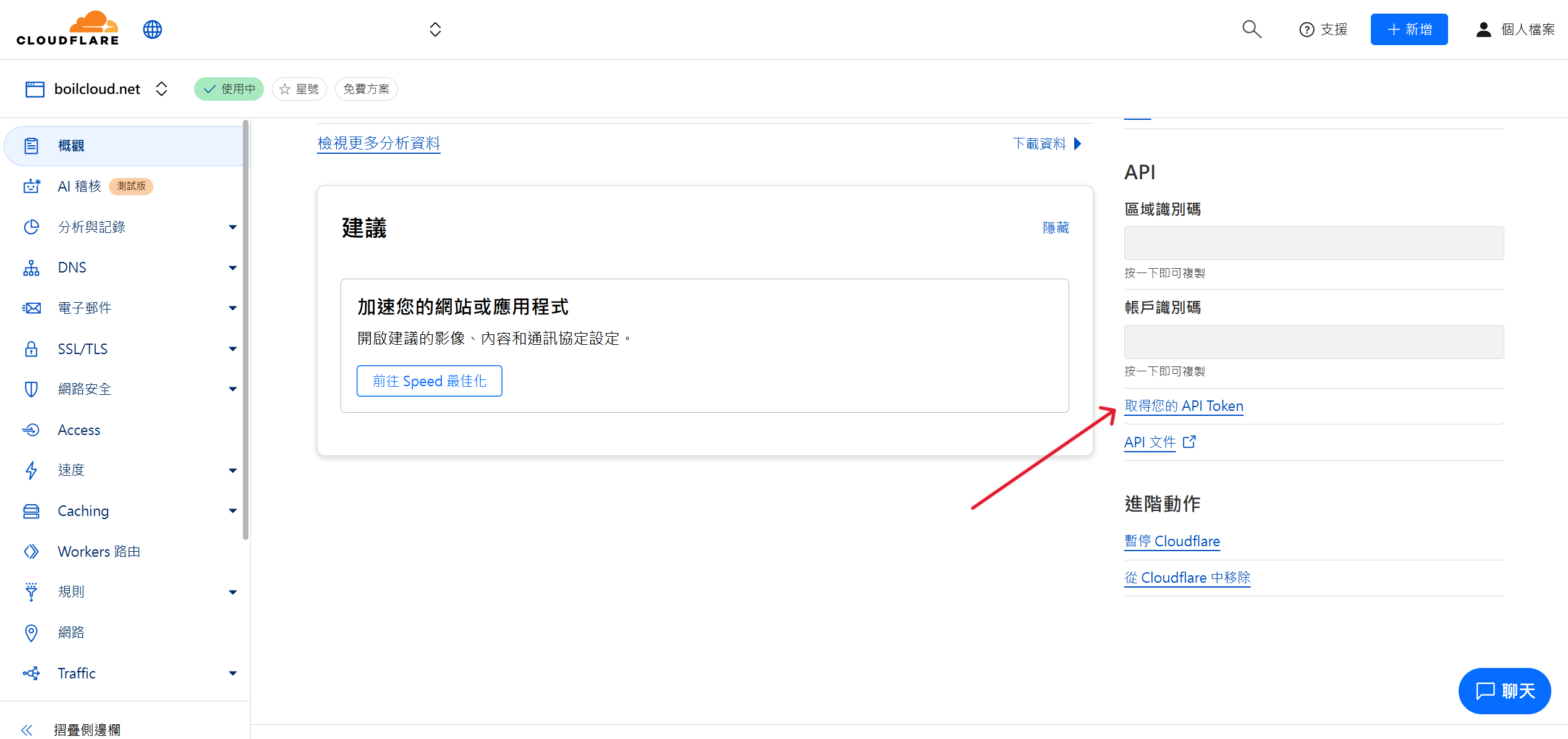The width and height of the screenshot is (1568, 739).
Task: Click the 速度 lightning bolt icon
Action: tap(32, 470)
